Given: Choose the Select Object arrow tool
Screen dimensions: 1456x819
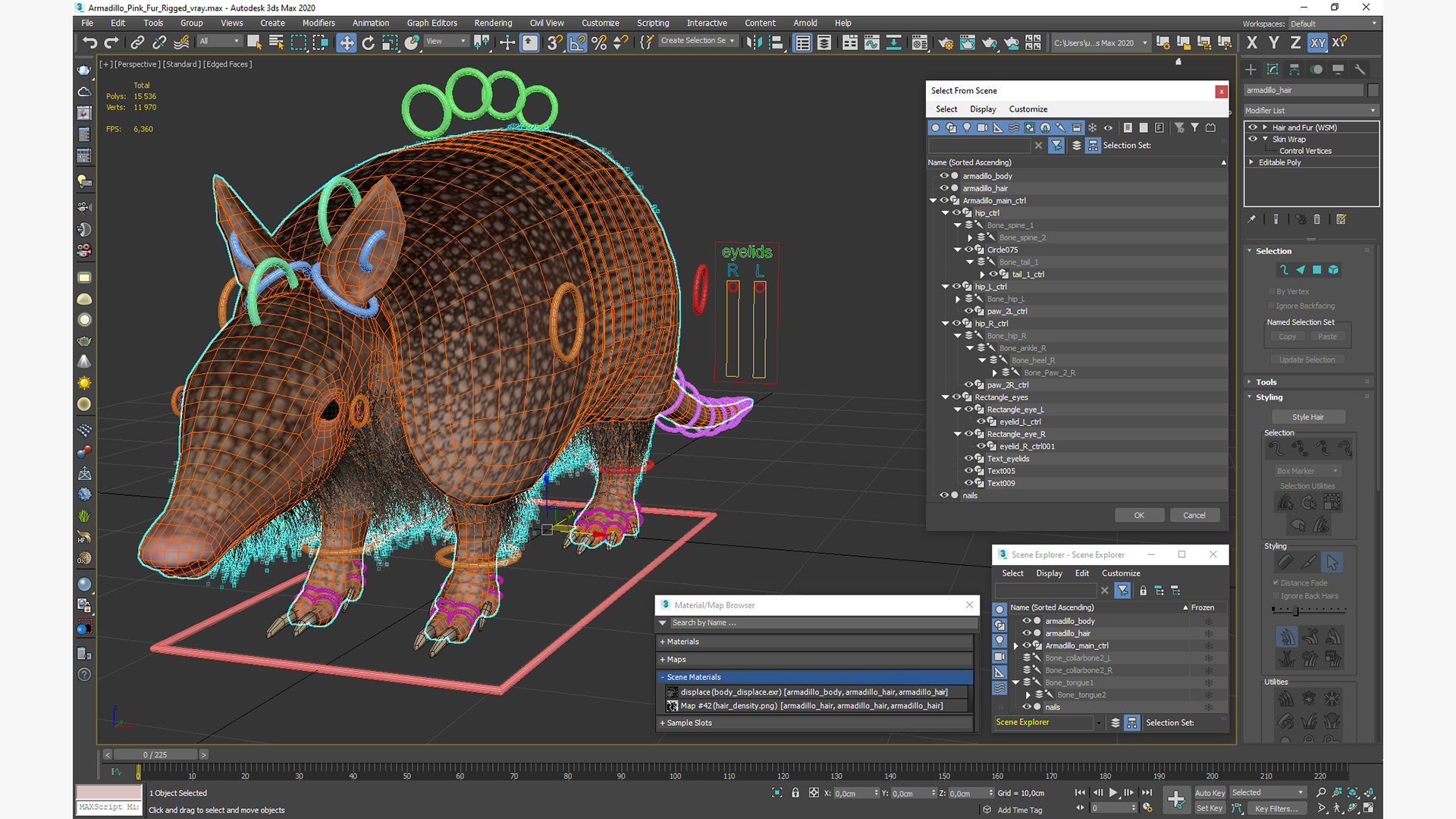Looking at the screenshot, I should coord(254,42).
